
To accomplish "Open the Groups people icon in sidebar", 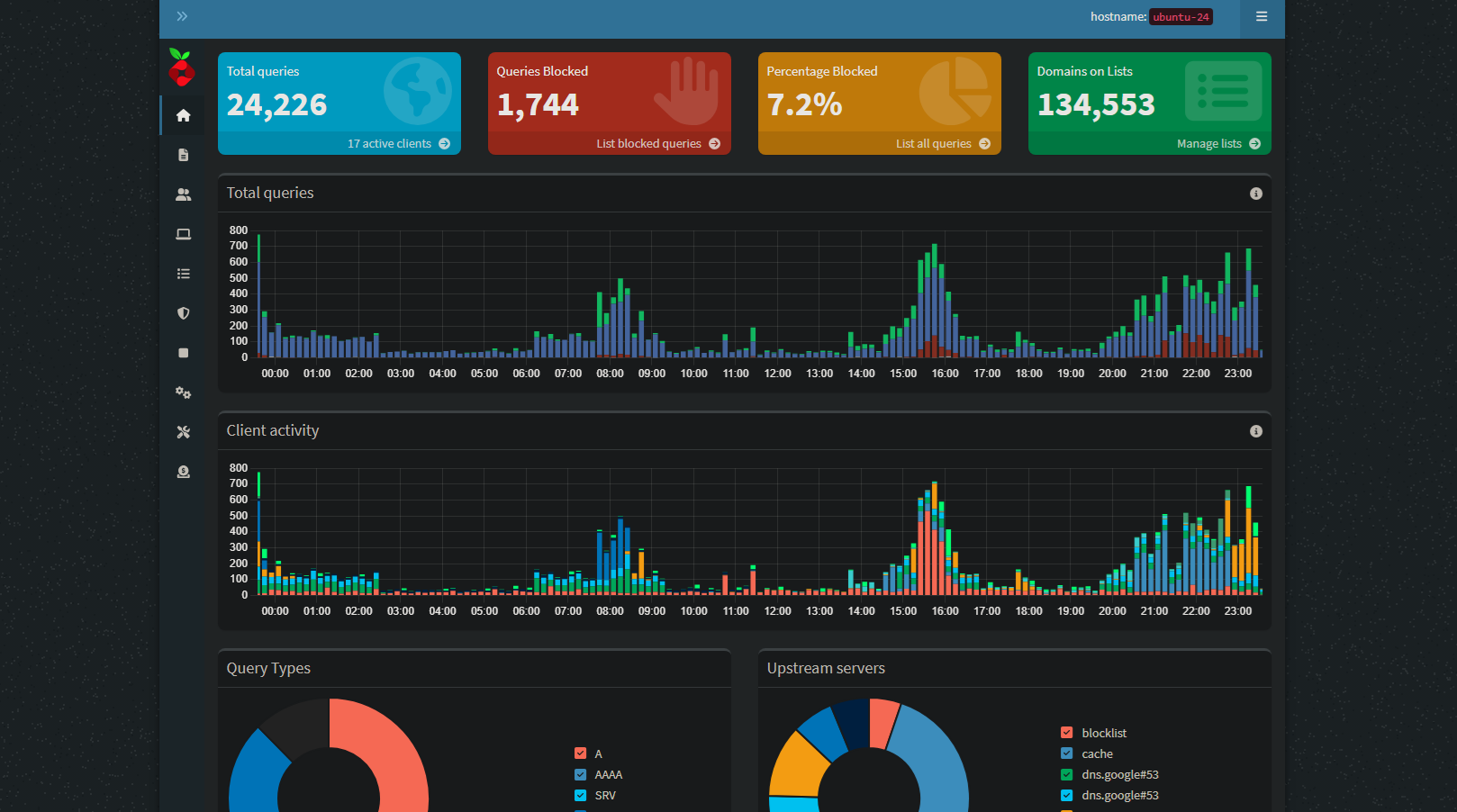I will point(183,194).
